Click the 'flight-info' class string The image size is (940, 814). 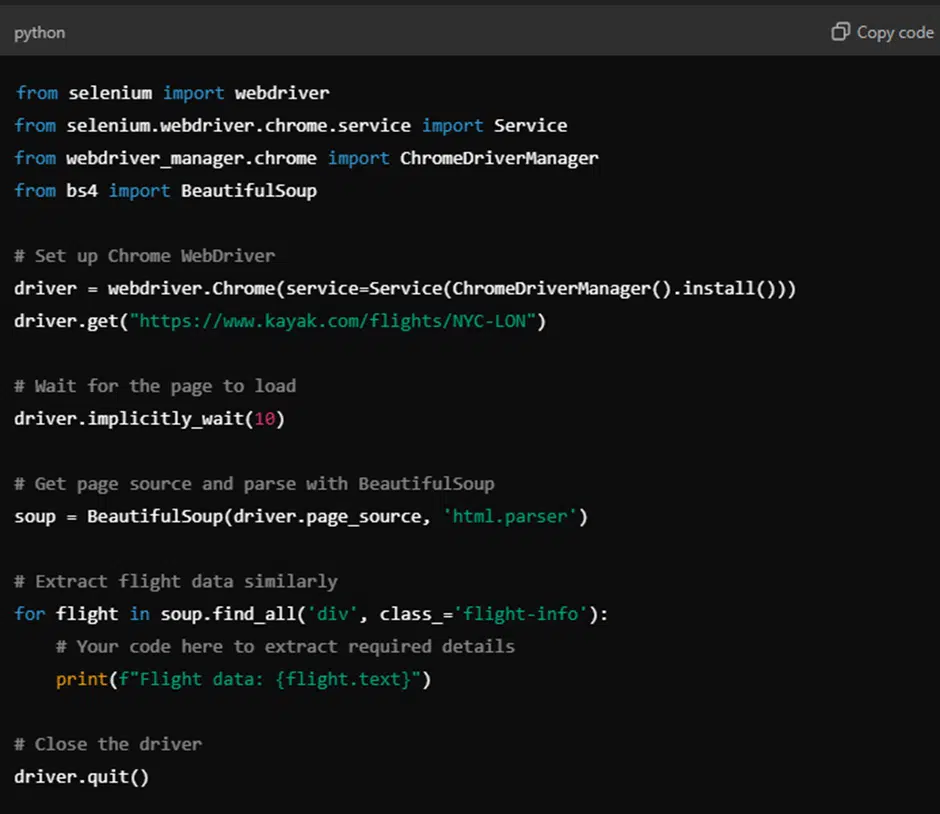(x=520, y=614)
